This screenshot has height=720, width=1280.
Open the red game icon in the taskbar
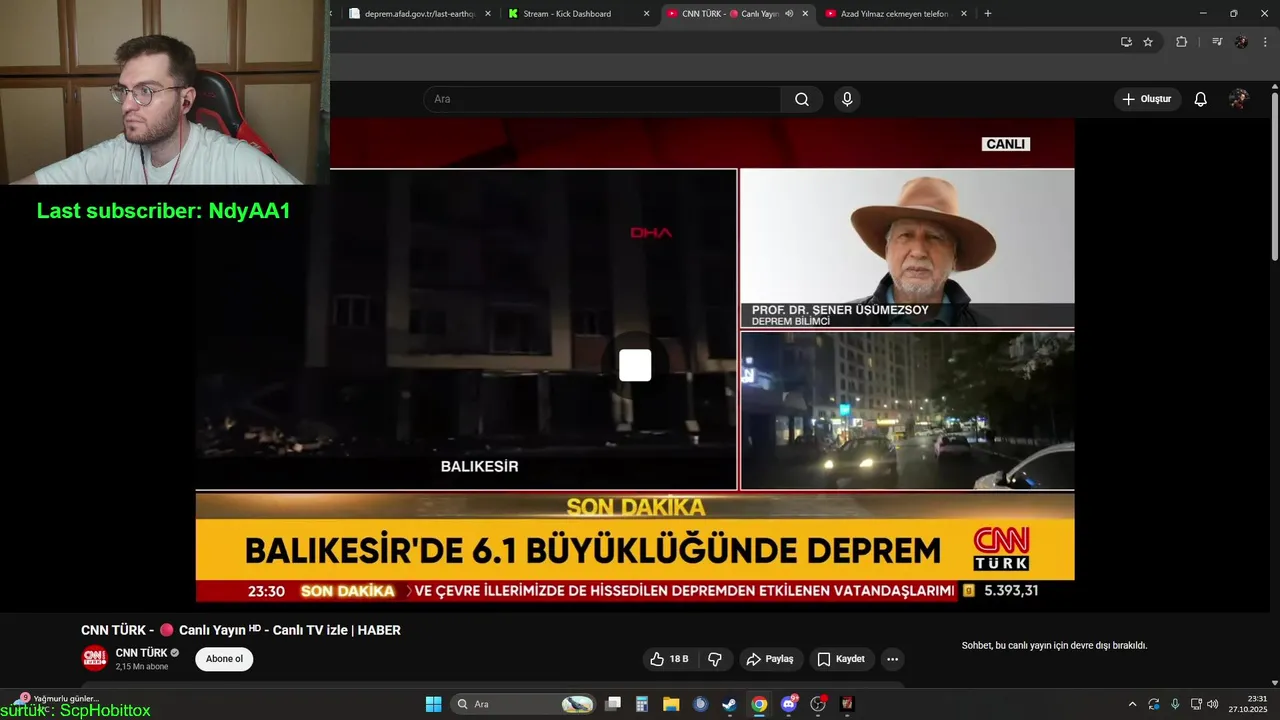(847, 704)
